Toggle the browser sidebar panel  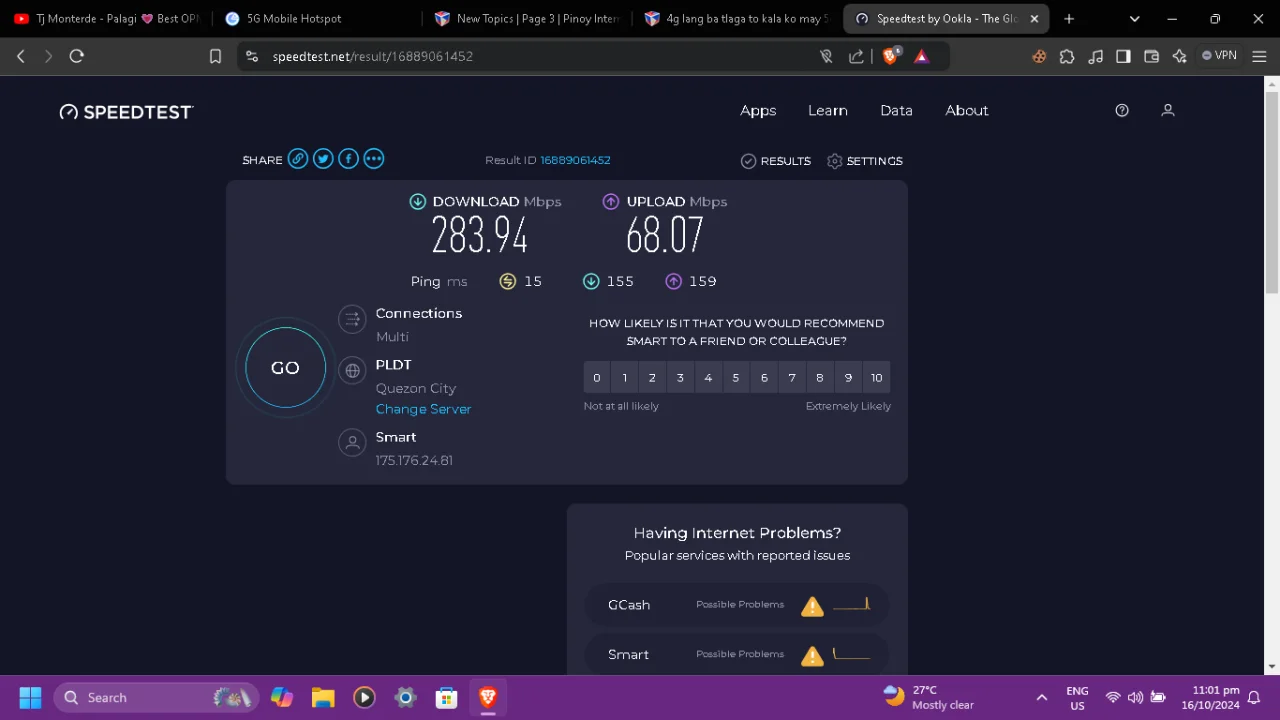click(1123, 57)
